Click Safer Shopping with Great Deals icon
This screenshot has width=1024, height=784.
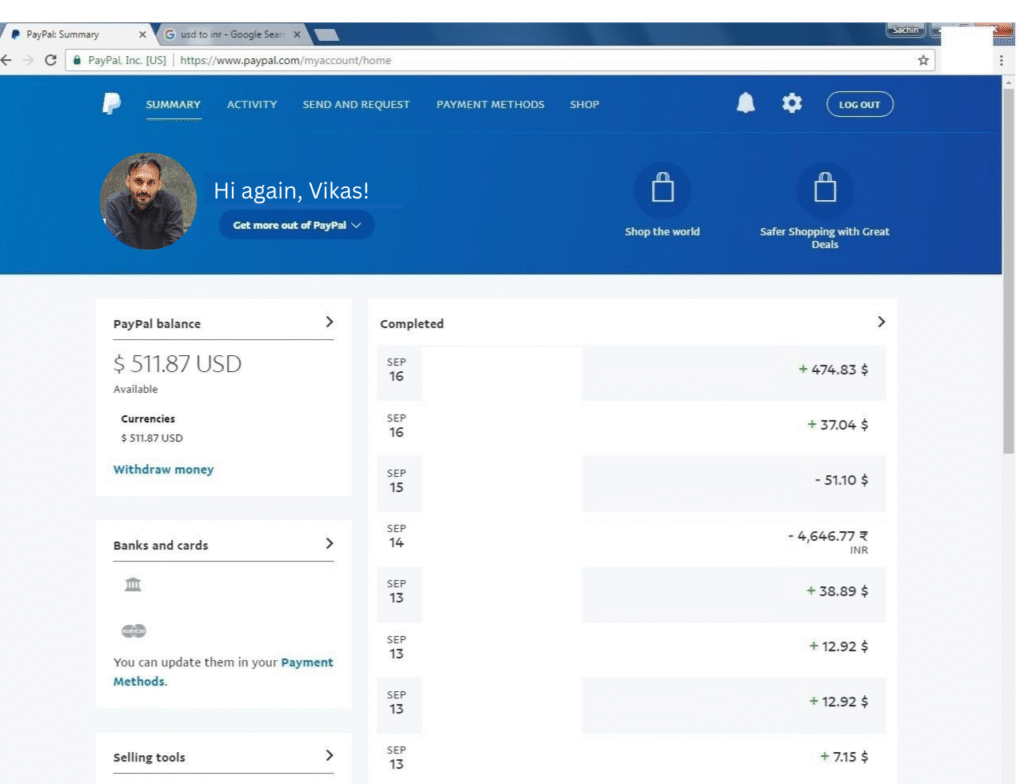point(824,188)
